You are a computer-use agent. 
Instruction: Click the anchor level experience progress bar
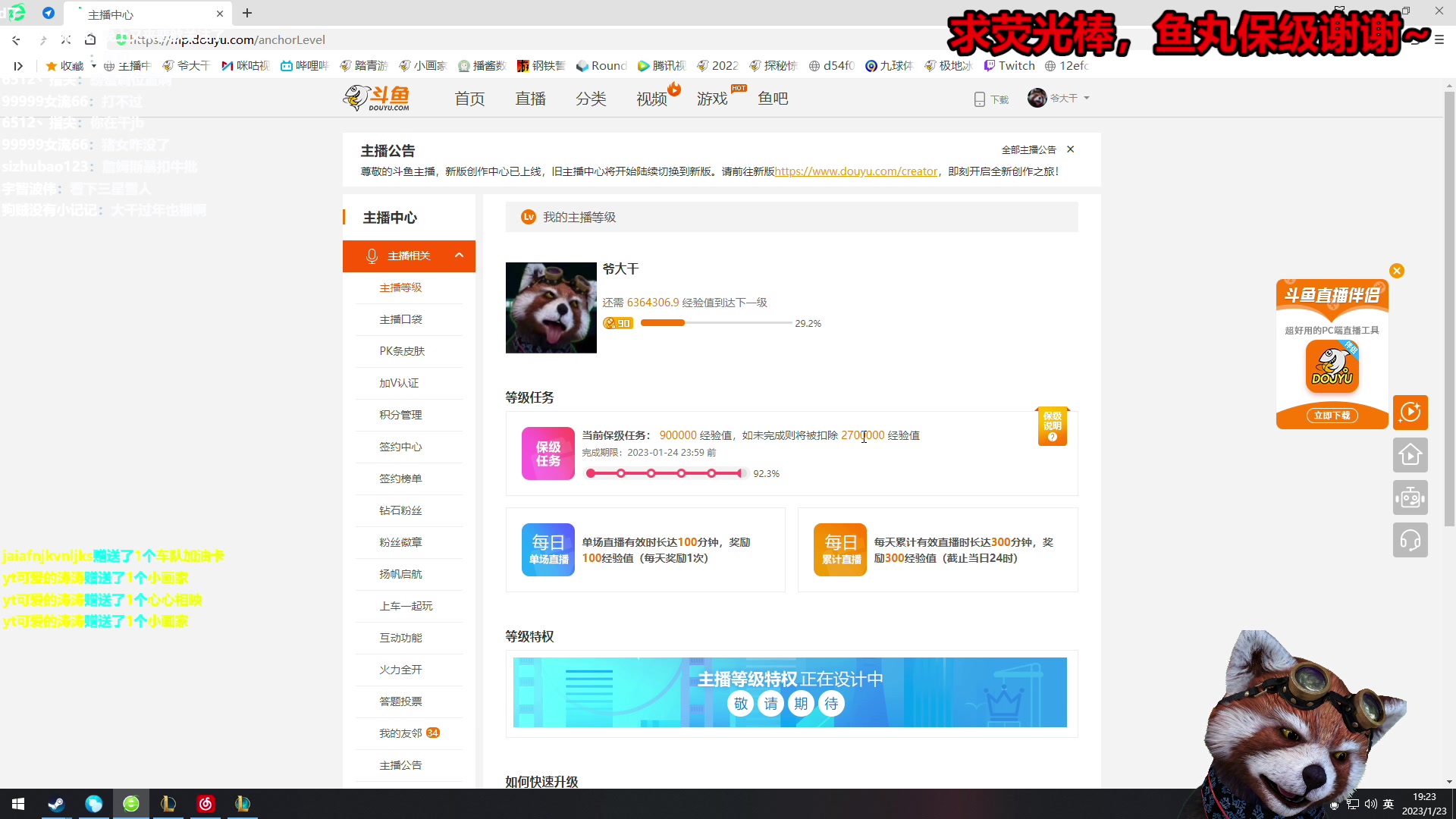tap(716, 323)
